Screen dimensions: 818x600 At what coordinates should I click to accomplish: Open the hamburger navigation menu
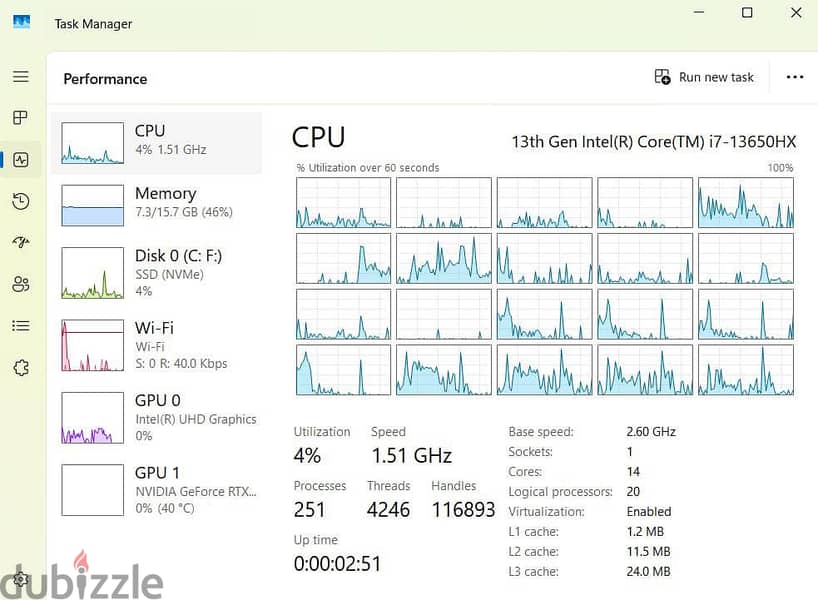pyautogui.click(x=21, y=77)
